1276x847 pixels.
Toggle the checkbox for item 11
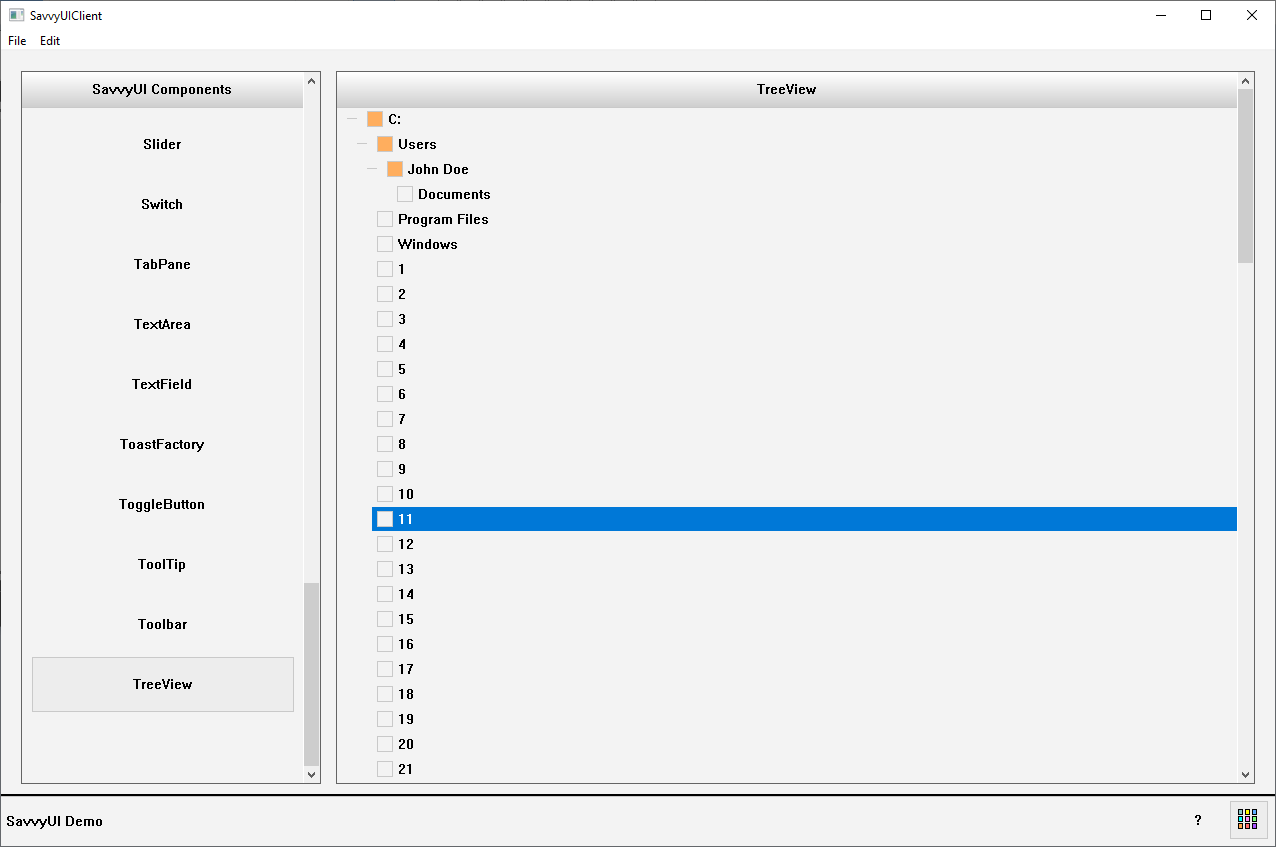pyautogui.click(x=385, y=519)
